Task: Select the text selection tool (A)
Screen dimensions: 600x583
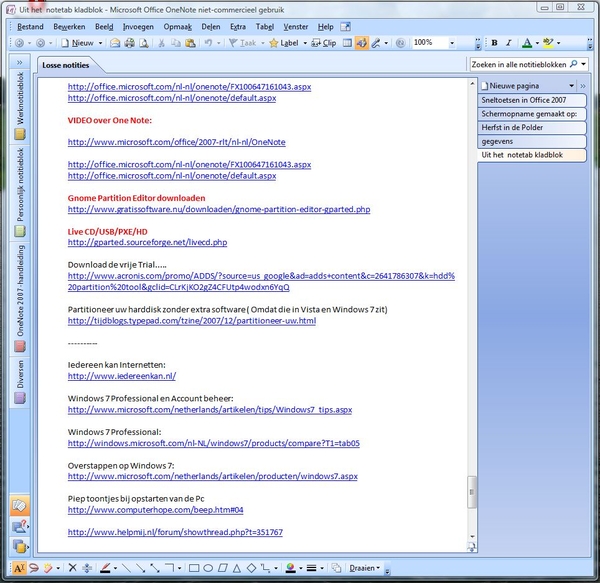Action: pyautogui.click(x=19, y=568)
